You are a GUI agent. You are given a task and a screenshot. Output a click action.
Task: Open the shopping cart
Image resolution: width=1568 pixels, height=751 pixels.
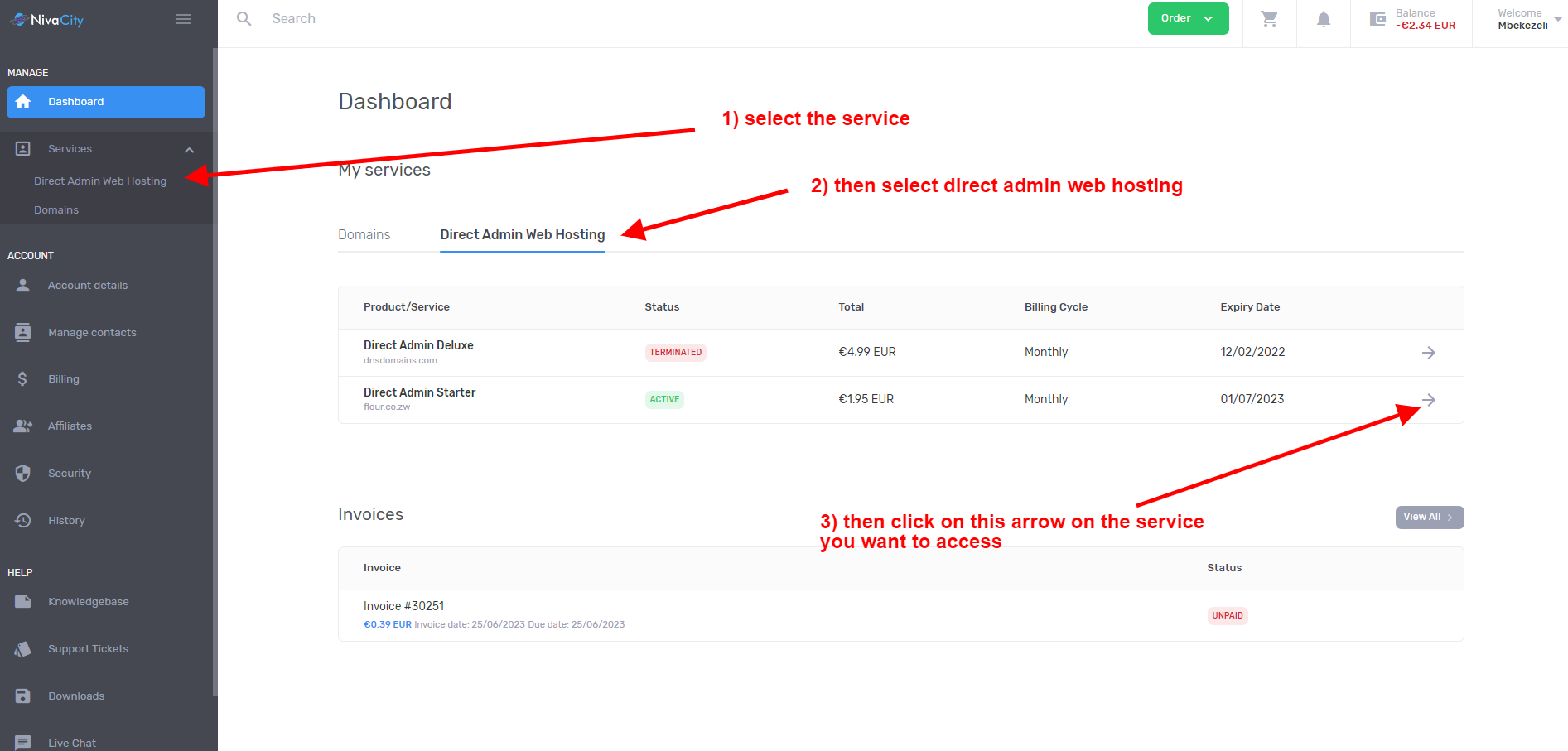pos(1269,19)
